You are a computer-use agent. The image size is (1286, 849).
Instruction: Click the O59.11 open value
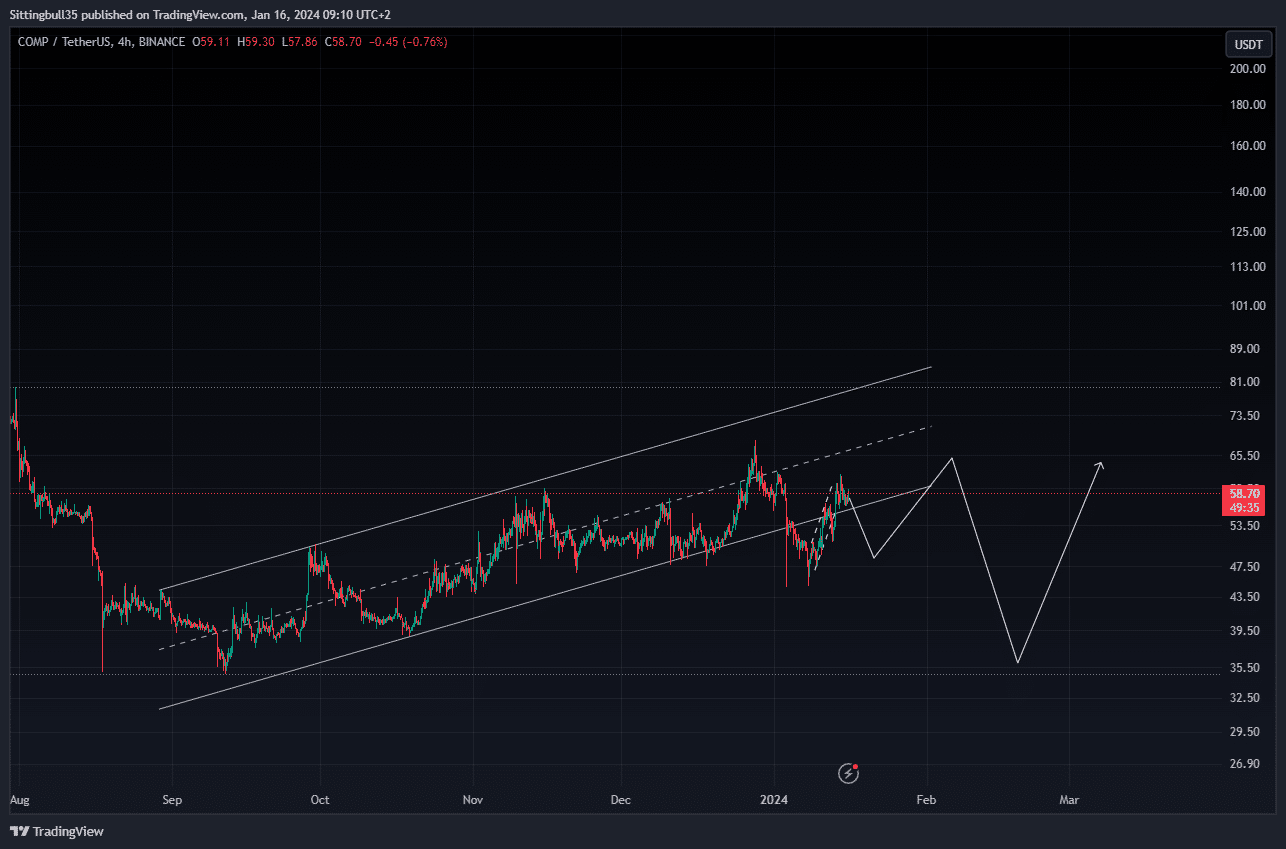pos(211,42)
